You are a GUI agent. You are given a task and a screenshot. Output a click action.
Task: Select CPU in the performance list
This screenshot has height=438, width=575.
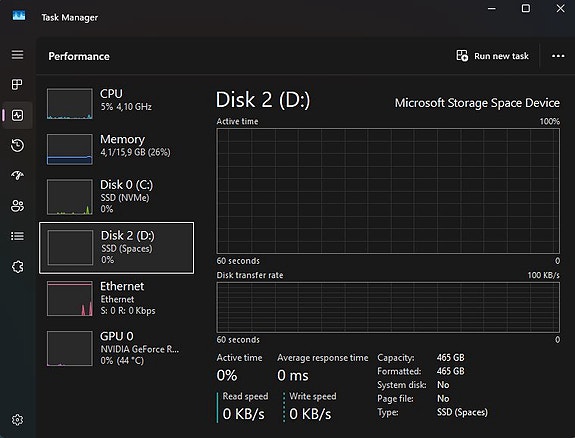[117, 103]
